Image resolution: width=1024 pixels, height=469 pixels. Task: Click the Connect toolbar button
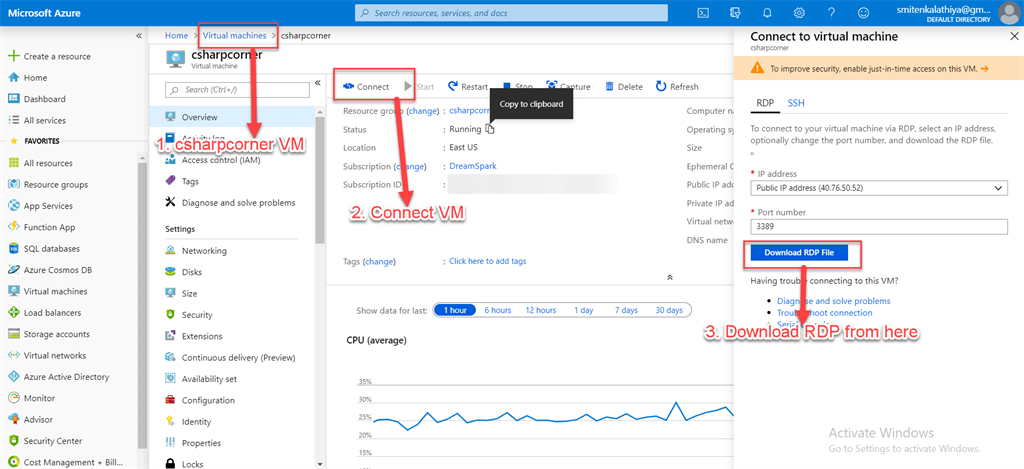coord(366,86)
